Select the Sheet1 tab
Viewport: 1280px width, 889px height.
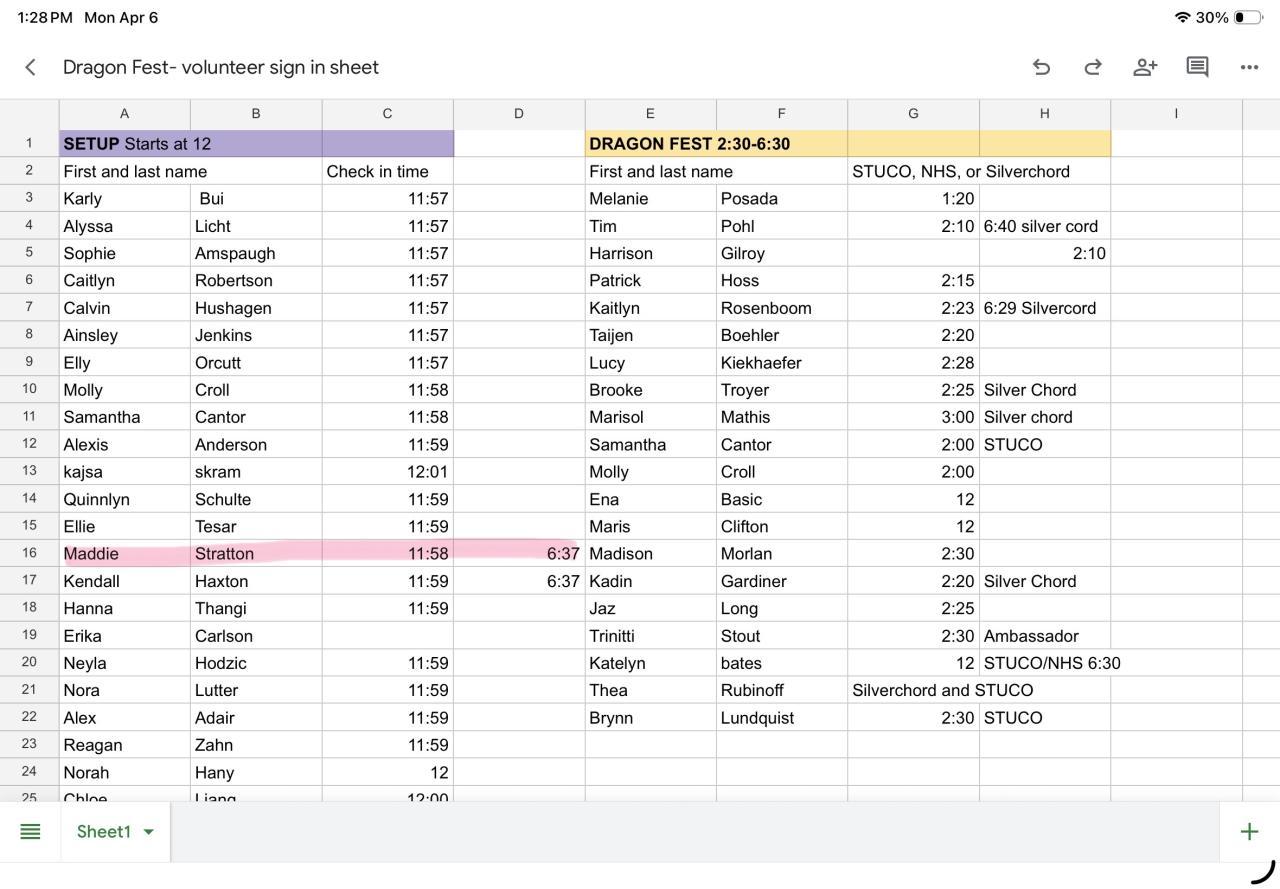click(x=103, y=831)
